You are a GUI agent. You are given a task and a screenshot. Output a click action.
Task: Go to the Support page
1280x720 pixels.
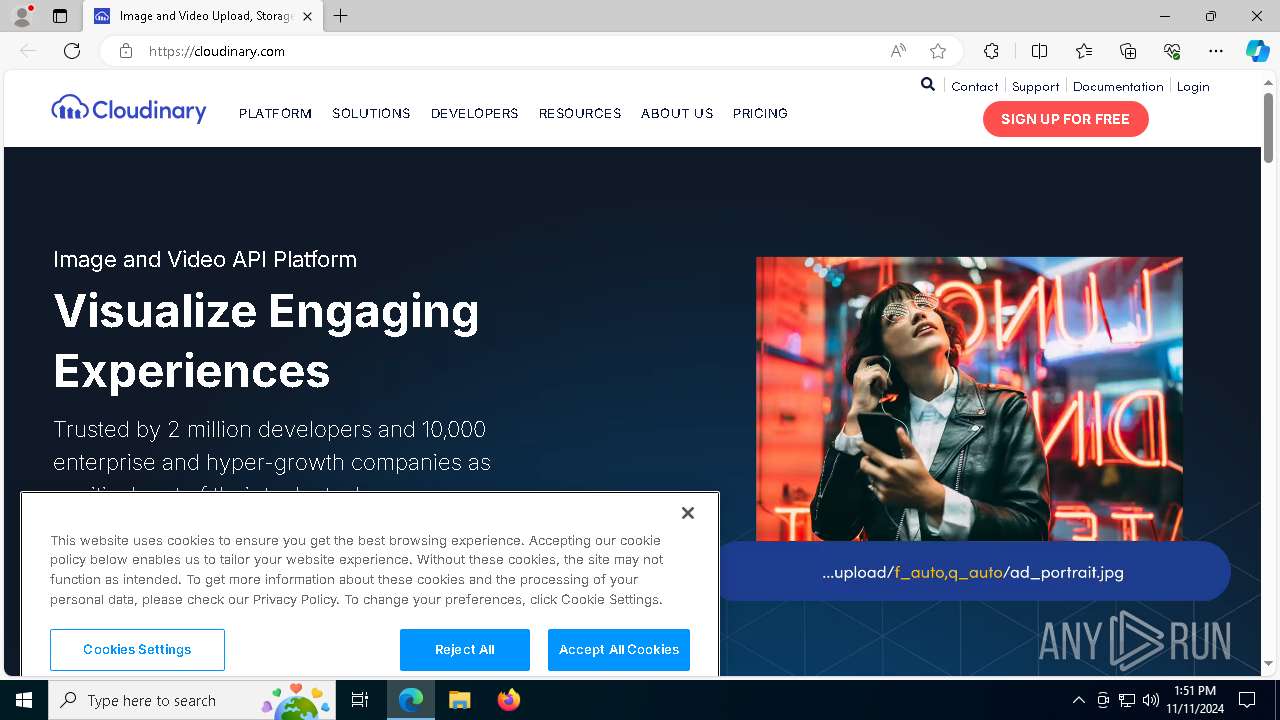(1035, 86)
